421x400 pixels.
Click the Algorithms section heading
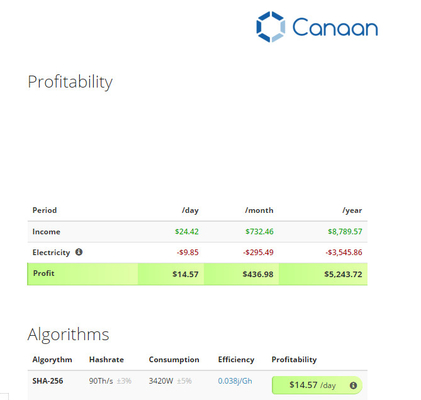coord(68,334)
